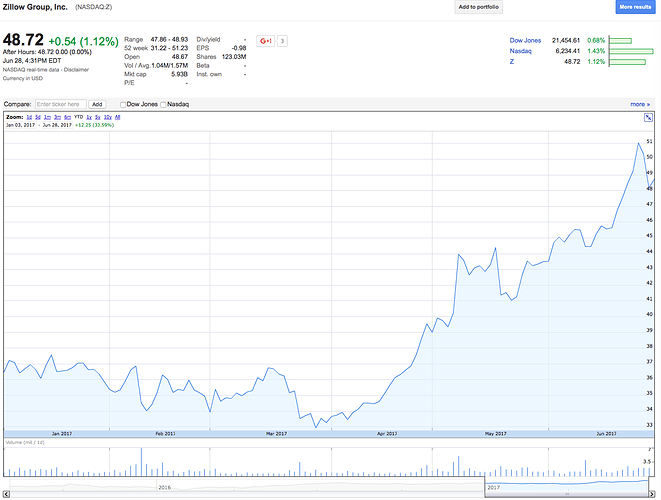Set chart zoom to 6m

tap(66, 117)
